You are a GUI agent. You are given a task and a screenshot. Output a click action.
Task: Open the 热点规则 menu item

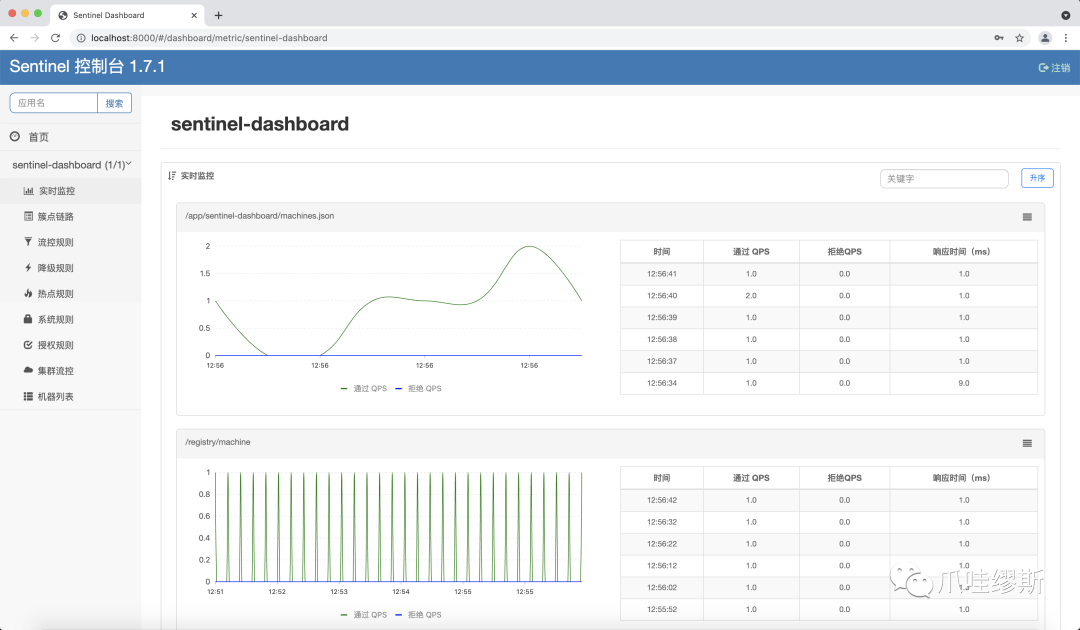[70, 293]
